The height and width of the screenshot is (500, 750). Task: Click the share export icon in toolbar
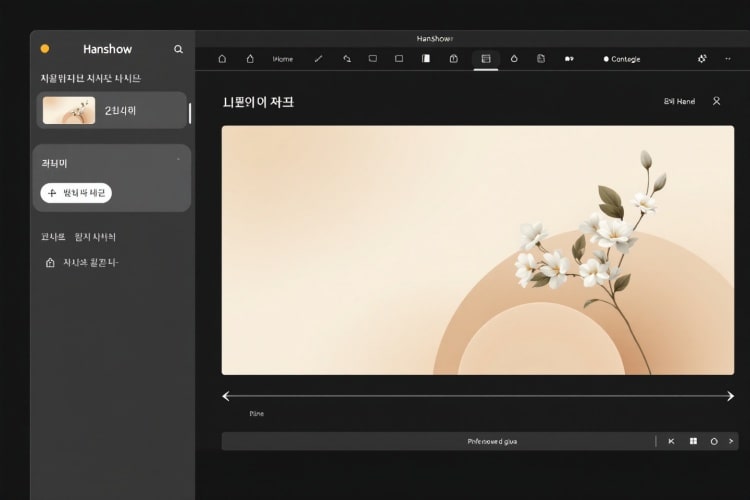pyautogui.click(x=453, y=59)
